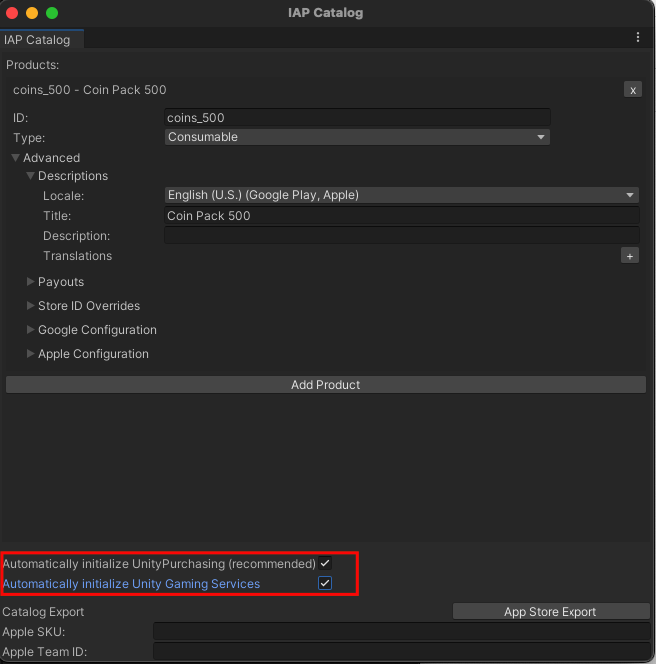The width and height of the screenshot is (656, 664).
Task: Expand the Payouts section
Action: [x=31, y=282]
